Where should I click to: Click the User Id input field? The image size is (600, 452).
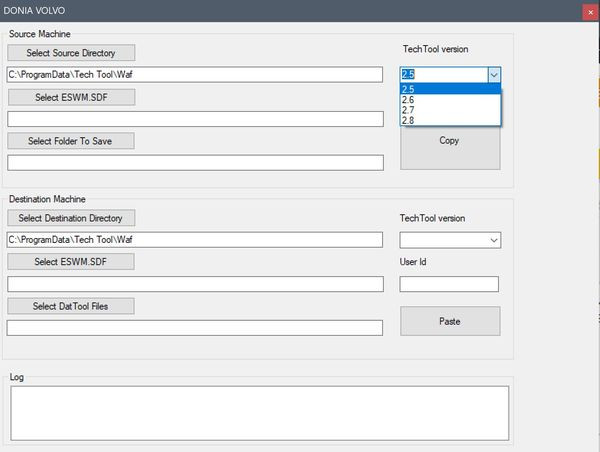pyautogui.click(x=449, y=284)
